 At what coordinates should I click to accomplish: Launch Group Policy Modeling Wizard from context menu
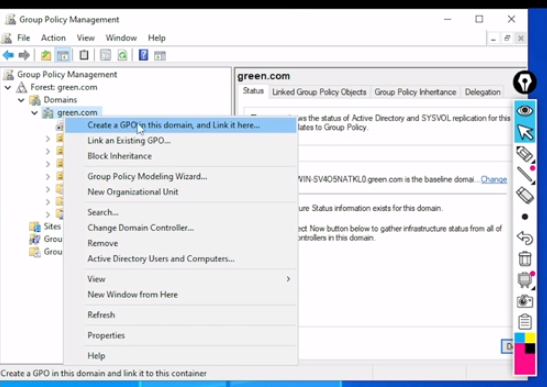(x=181, y=177)
